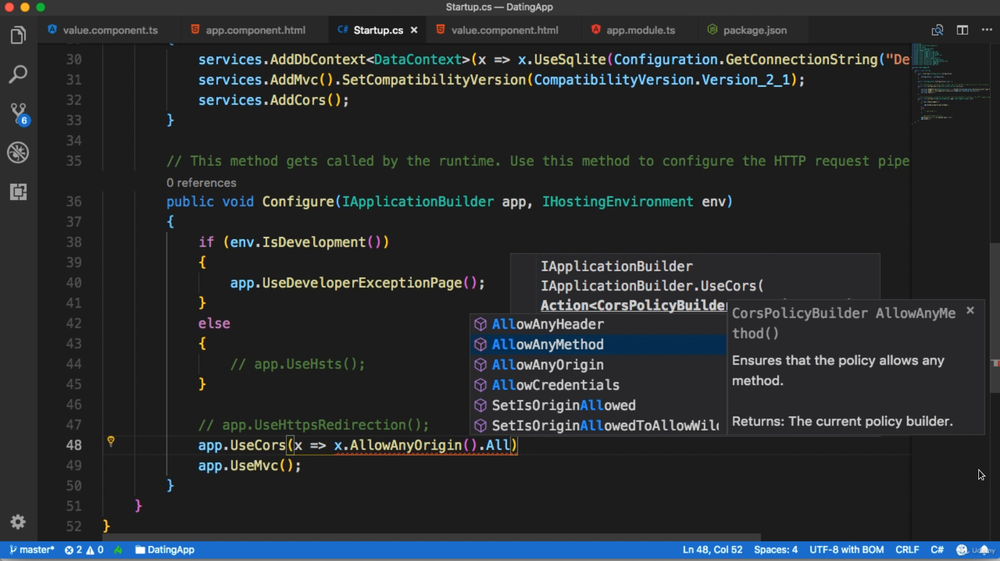Image resolution: width=1000 pixels, height=561 pixels.
Task: Change encoding via UTF-8 with BOM
Action: click(x=846, y=550)
